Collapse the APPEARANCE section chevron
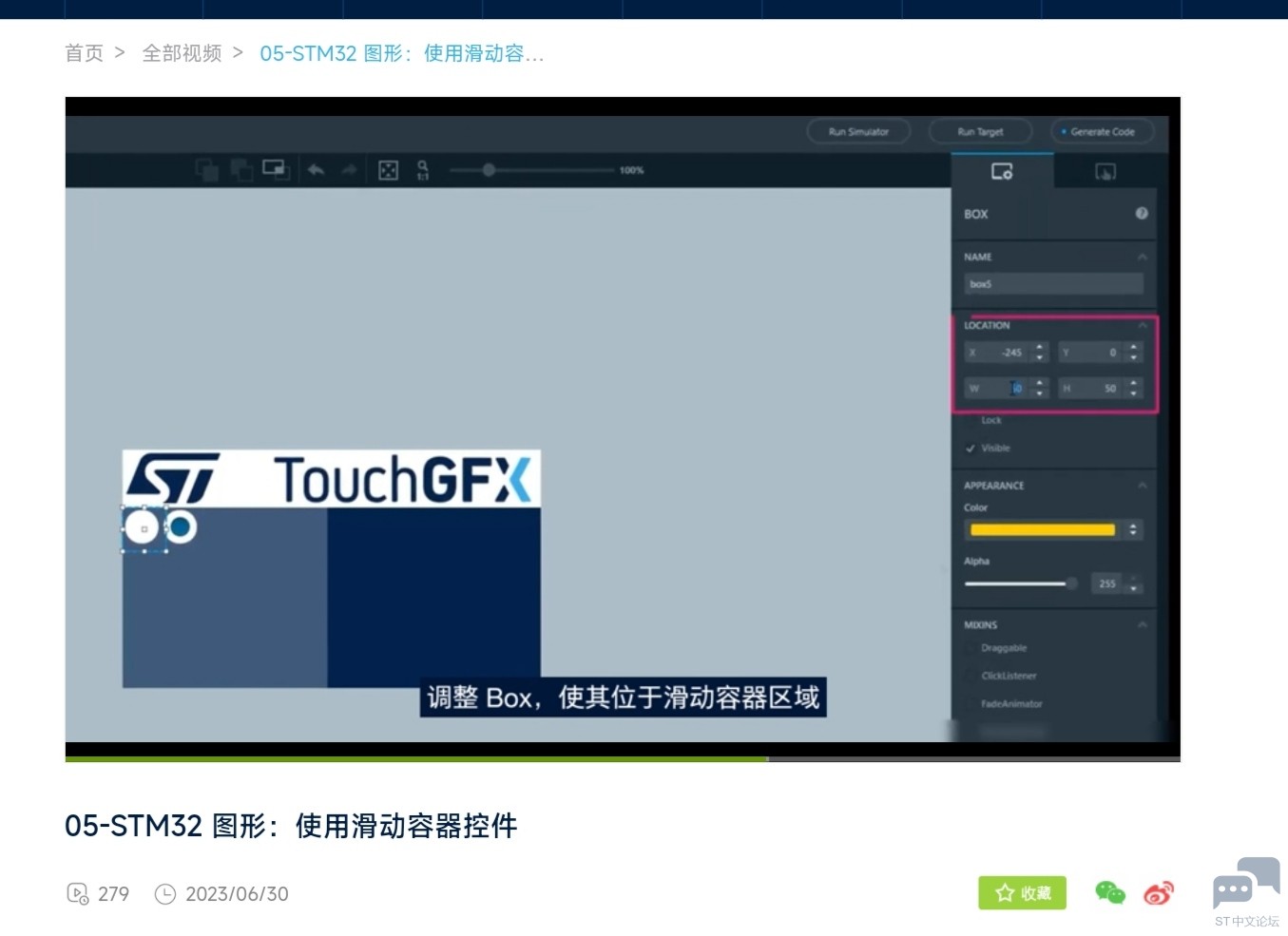 coord(1142,486)
